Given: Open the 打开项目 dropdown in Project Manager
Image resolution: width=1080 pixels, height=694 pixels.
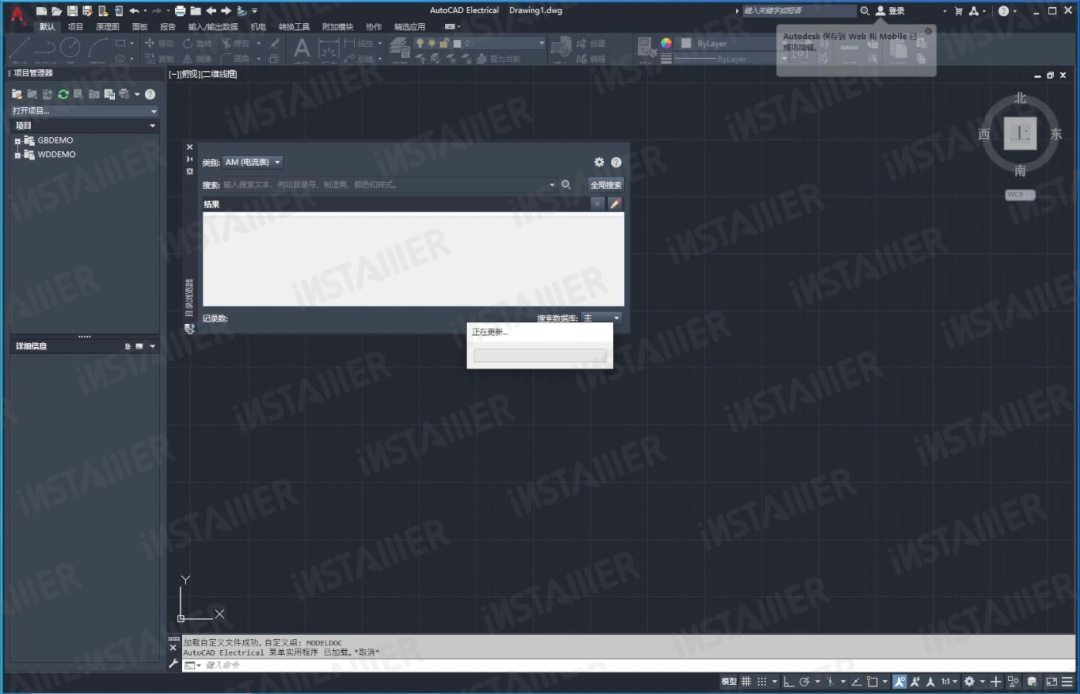Looking at the screenshot, I should (84, 111).
